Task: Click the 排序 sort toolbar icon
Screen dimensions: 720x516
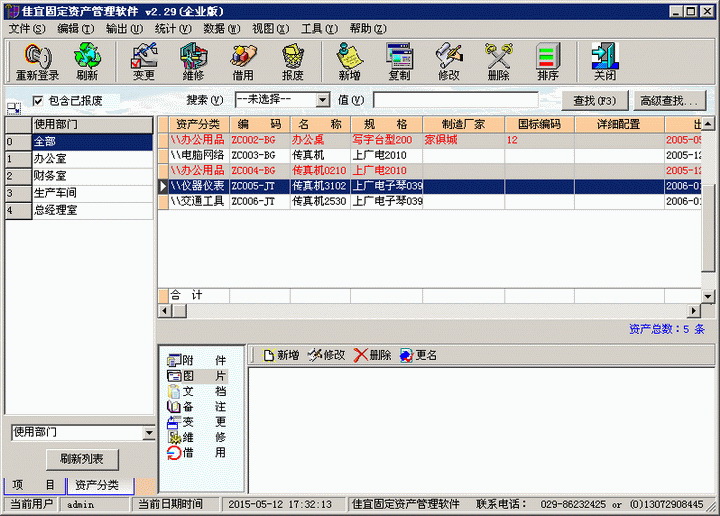Action: point(548,62)
